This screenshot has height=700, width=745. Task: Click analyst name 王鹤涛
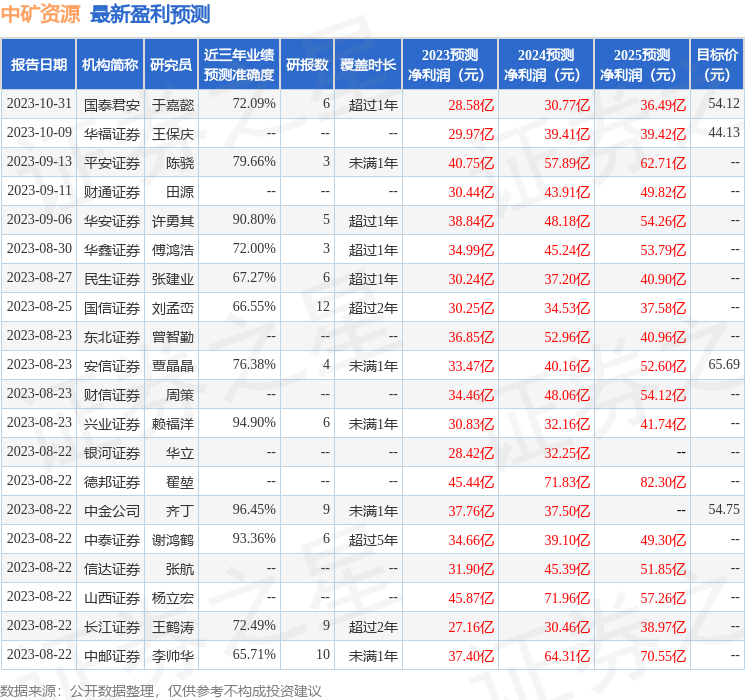[173, 626]
